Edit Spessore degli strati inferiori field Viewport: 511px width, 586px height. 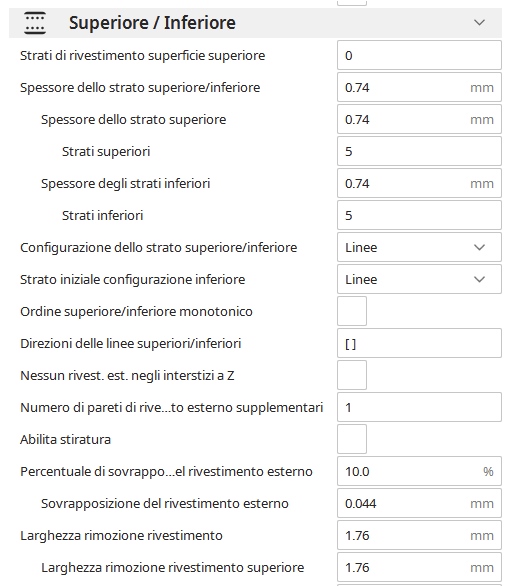click(x=419, y=183)
